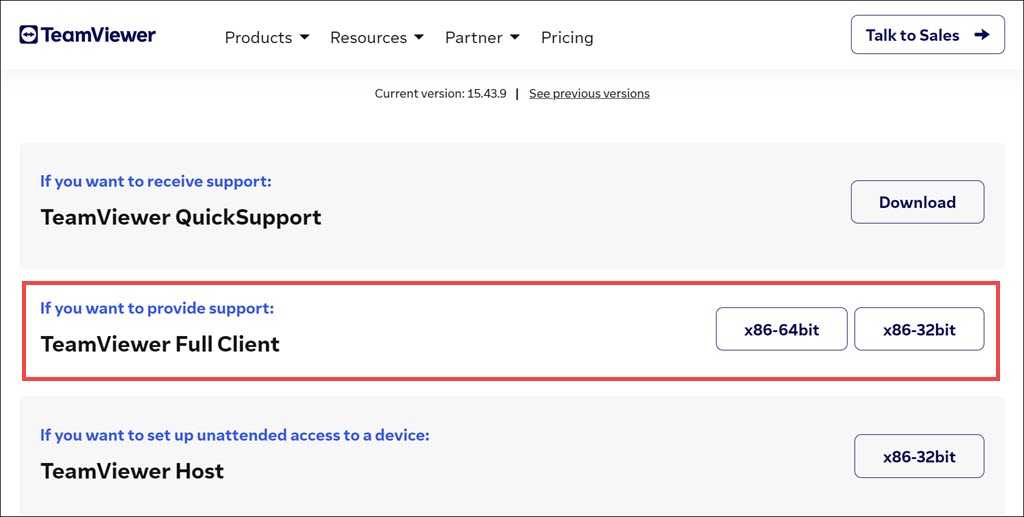The height and width of the screenshot is (517, 1024).
Task: Expand the Resources dropdown arrow
Action: [419, 38]
